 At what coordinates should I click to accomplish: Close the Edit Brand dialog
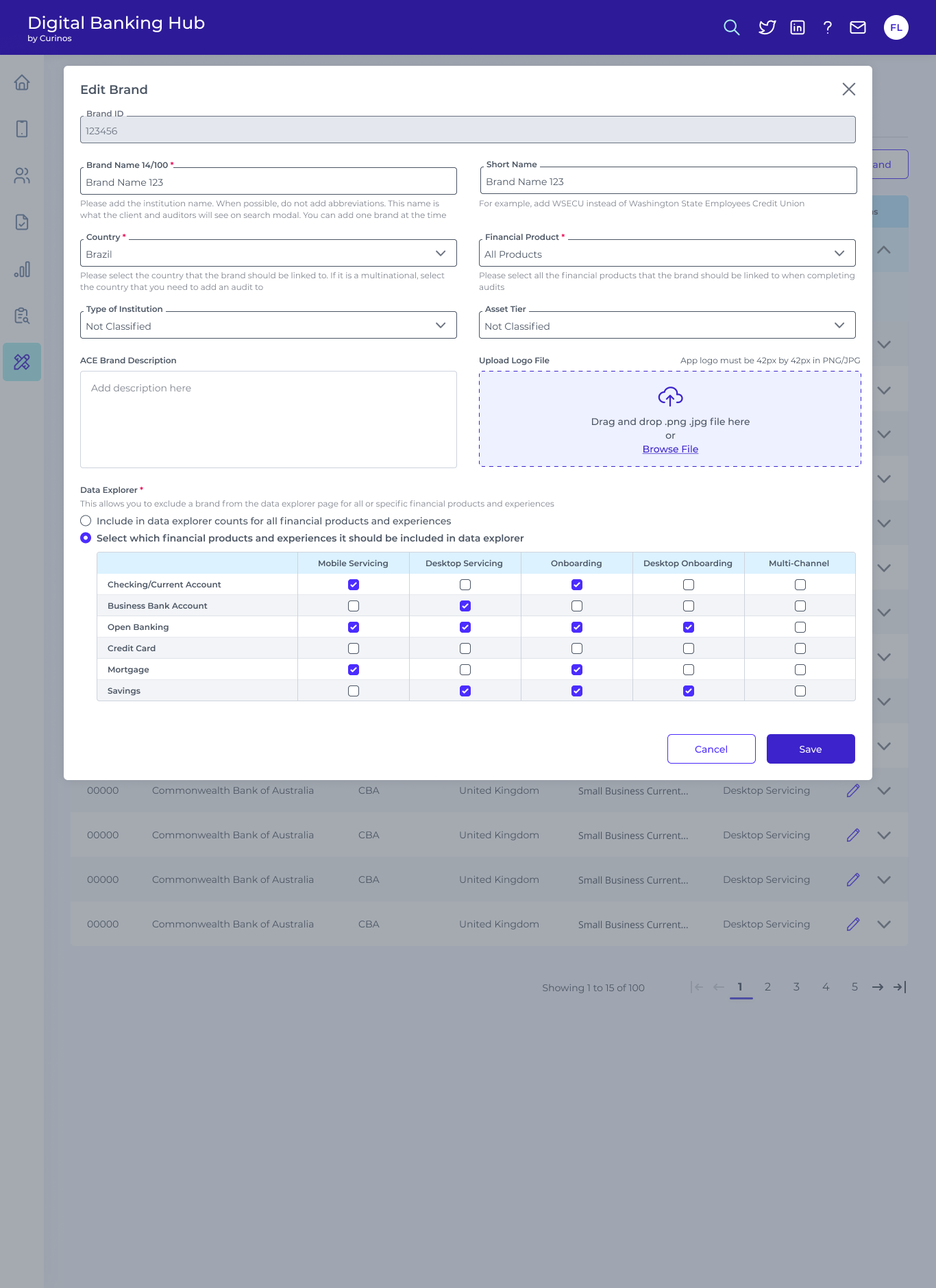click(x=849, y=89)
